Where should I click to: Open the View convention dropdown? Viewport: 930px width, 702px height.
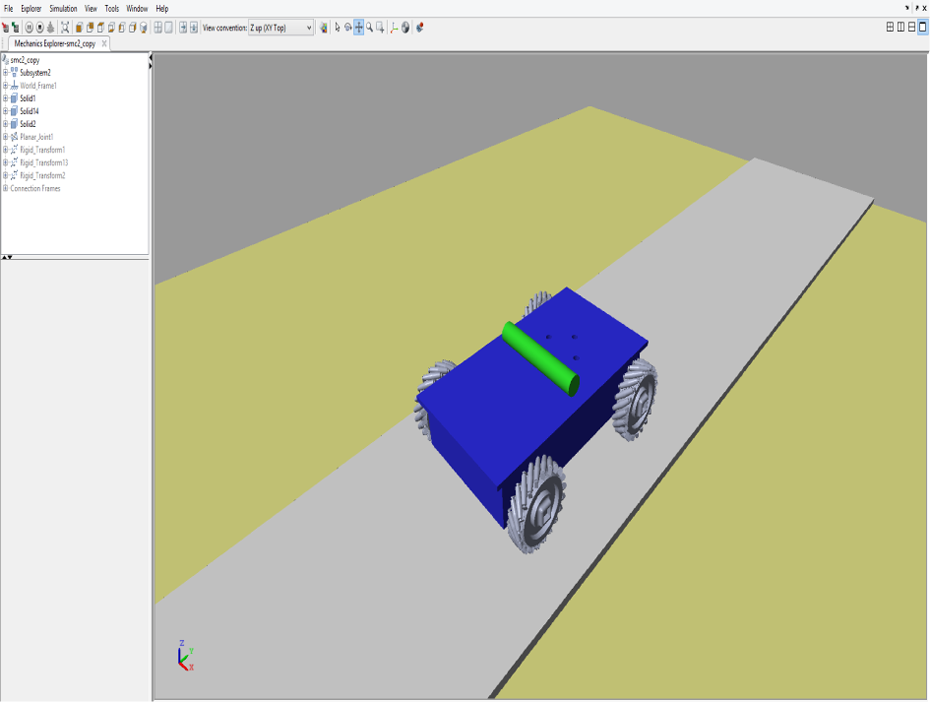tap(281, 28)
